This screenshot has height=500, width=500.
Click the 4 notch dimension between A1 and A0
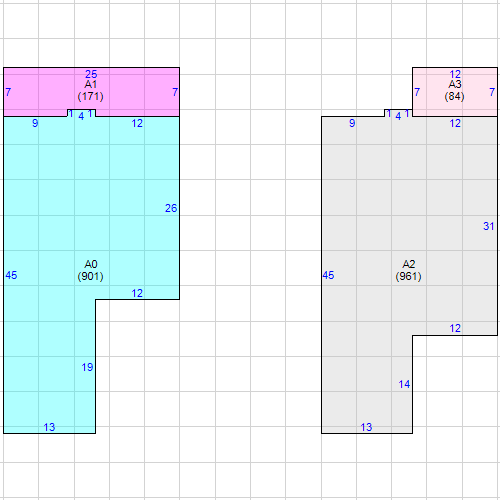point(81,116)
